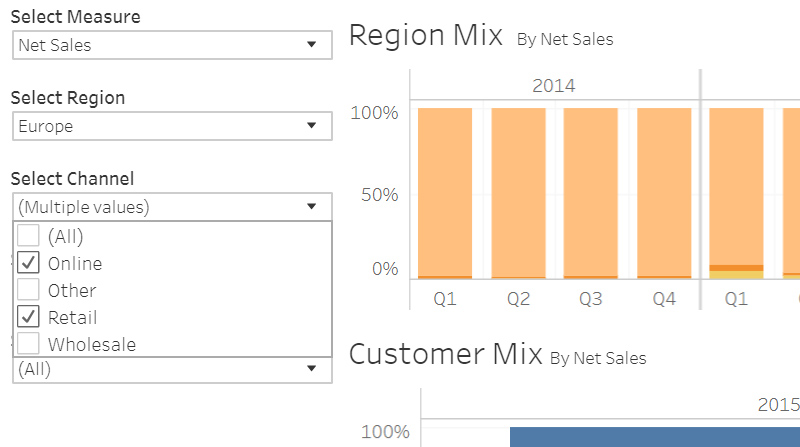800x447 pixels.
Task: Click the Region Mix chart title
Action: click(x=425, y=36)
